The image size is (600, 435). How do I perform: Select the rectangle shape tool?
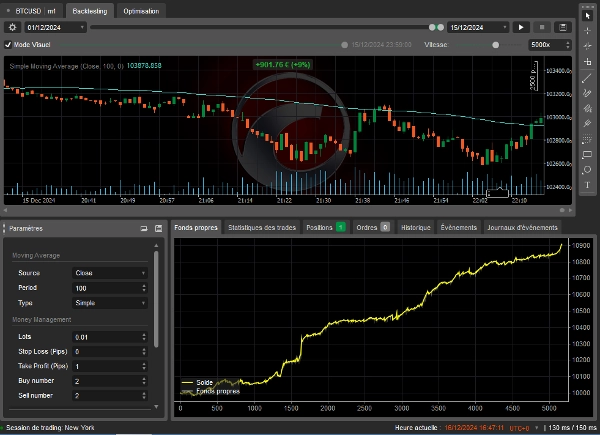pyautogui.click(x=587, y=155)
